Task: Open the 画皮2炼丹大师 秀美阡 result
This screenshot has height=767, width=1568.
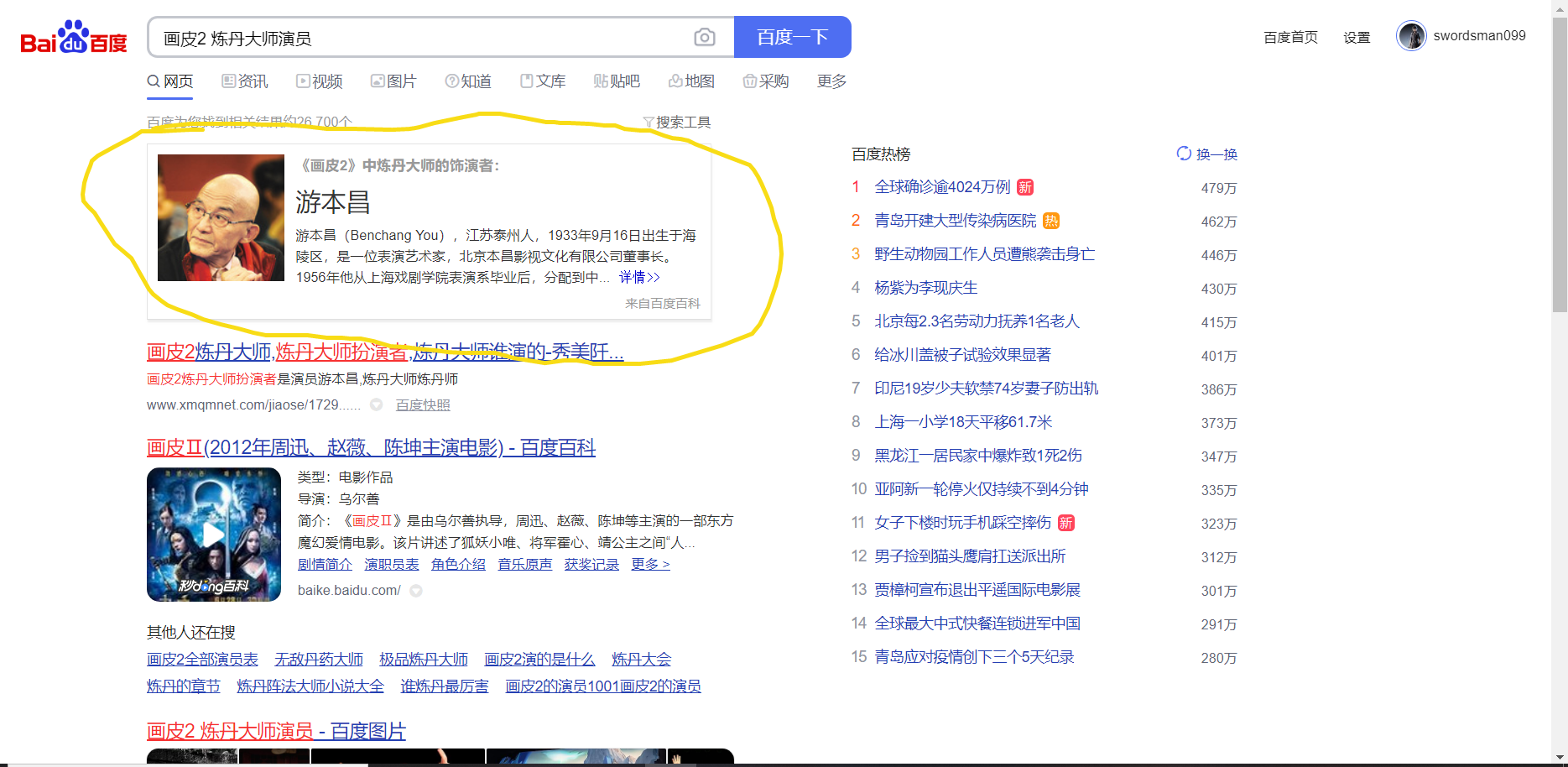Action: (x=385, y=352)
